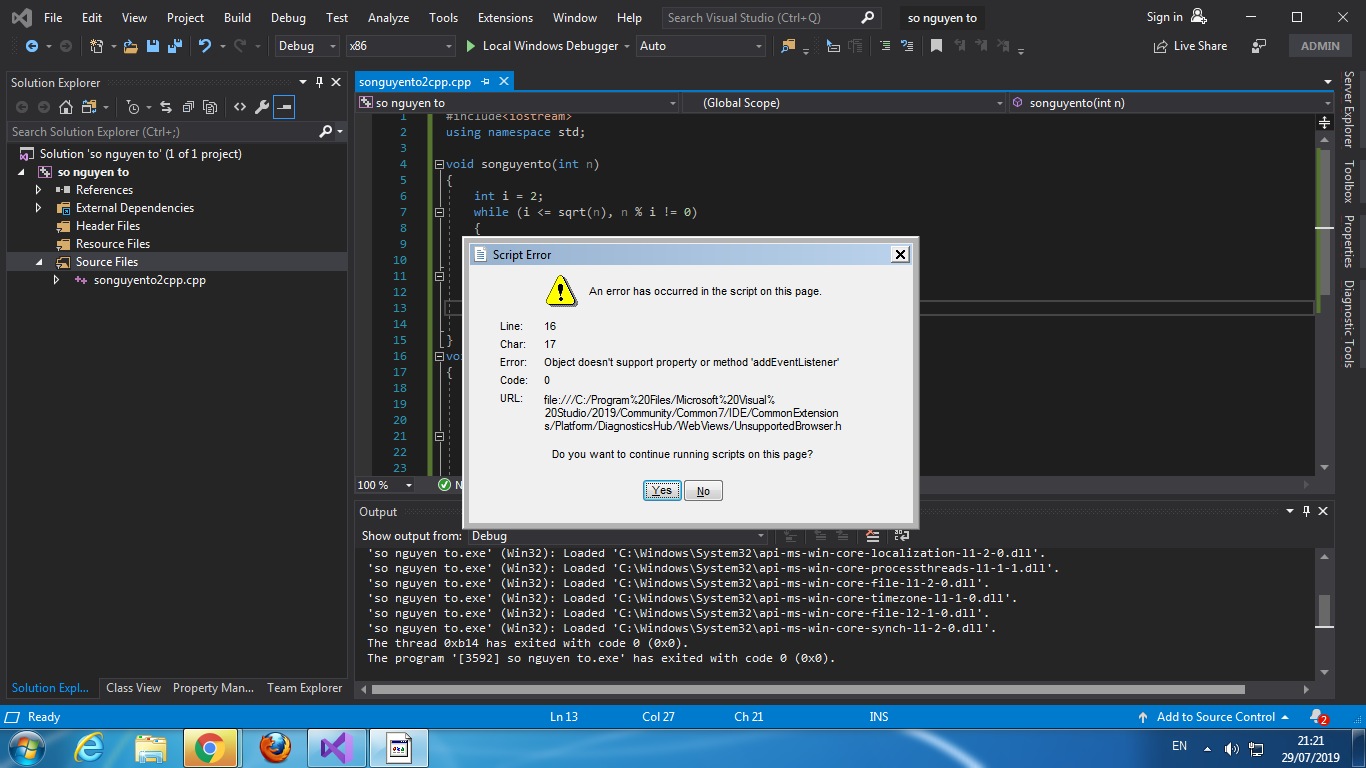The height and width of the screenshot is (768, 1366).
Task: Toggle the Preview Selected Items button
Action: pyautogui.click(x=284, y=107)
